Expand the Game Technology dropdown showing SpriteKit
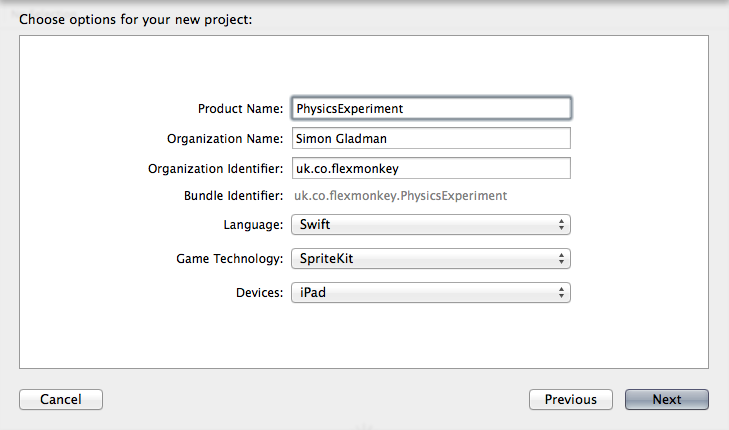Image resolution: width=729 pixels, height=430 pixels. tap(430, 259)
